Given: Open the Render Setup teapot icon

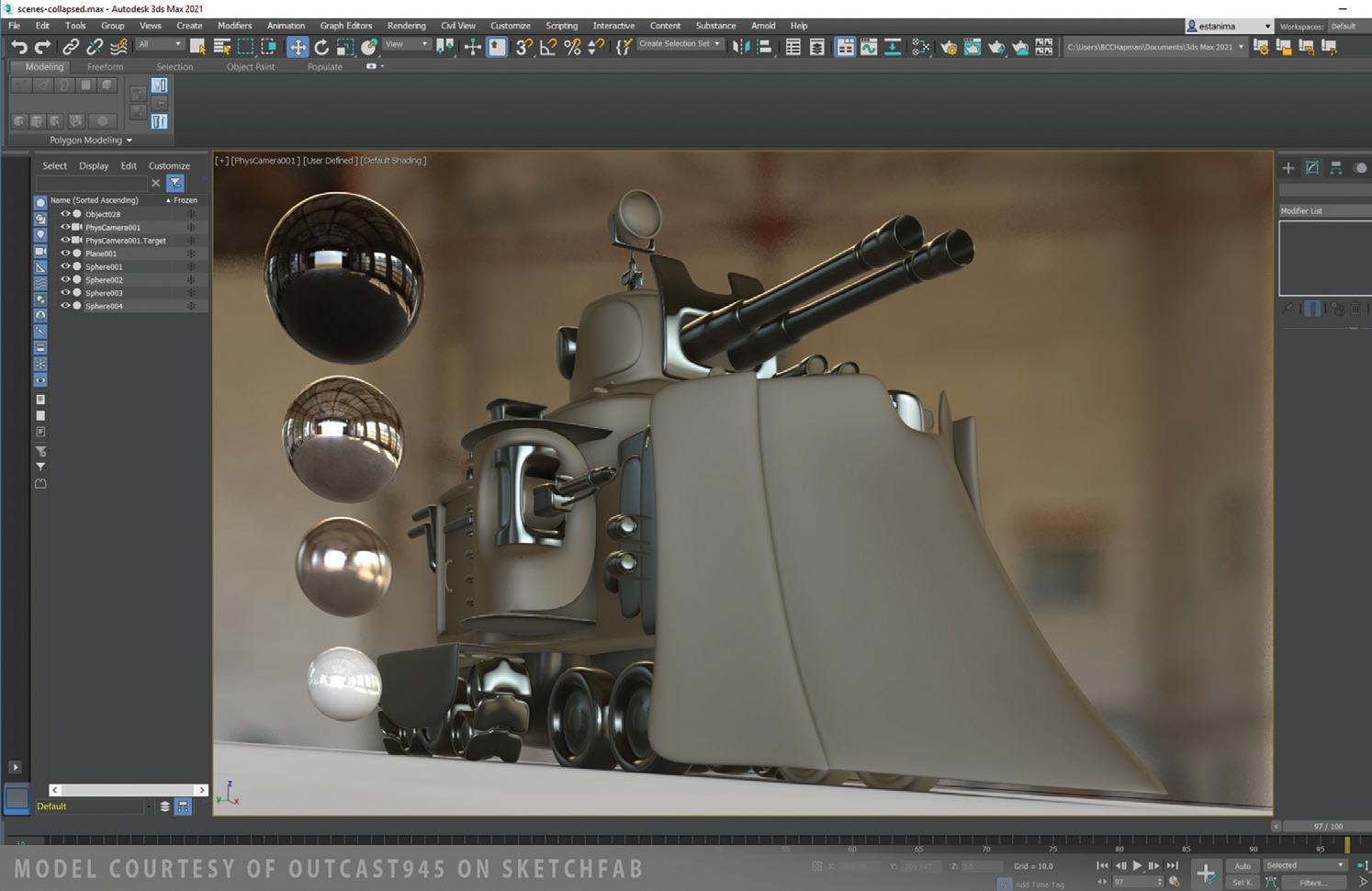Looking at the screenshot, I should coord(949,46).
